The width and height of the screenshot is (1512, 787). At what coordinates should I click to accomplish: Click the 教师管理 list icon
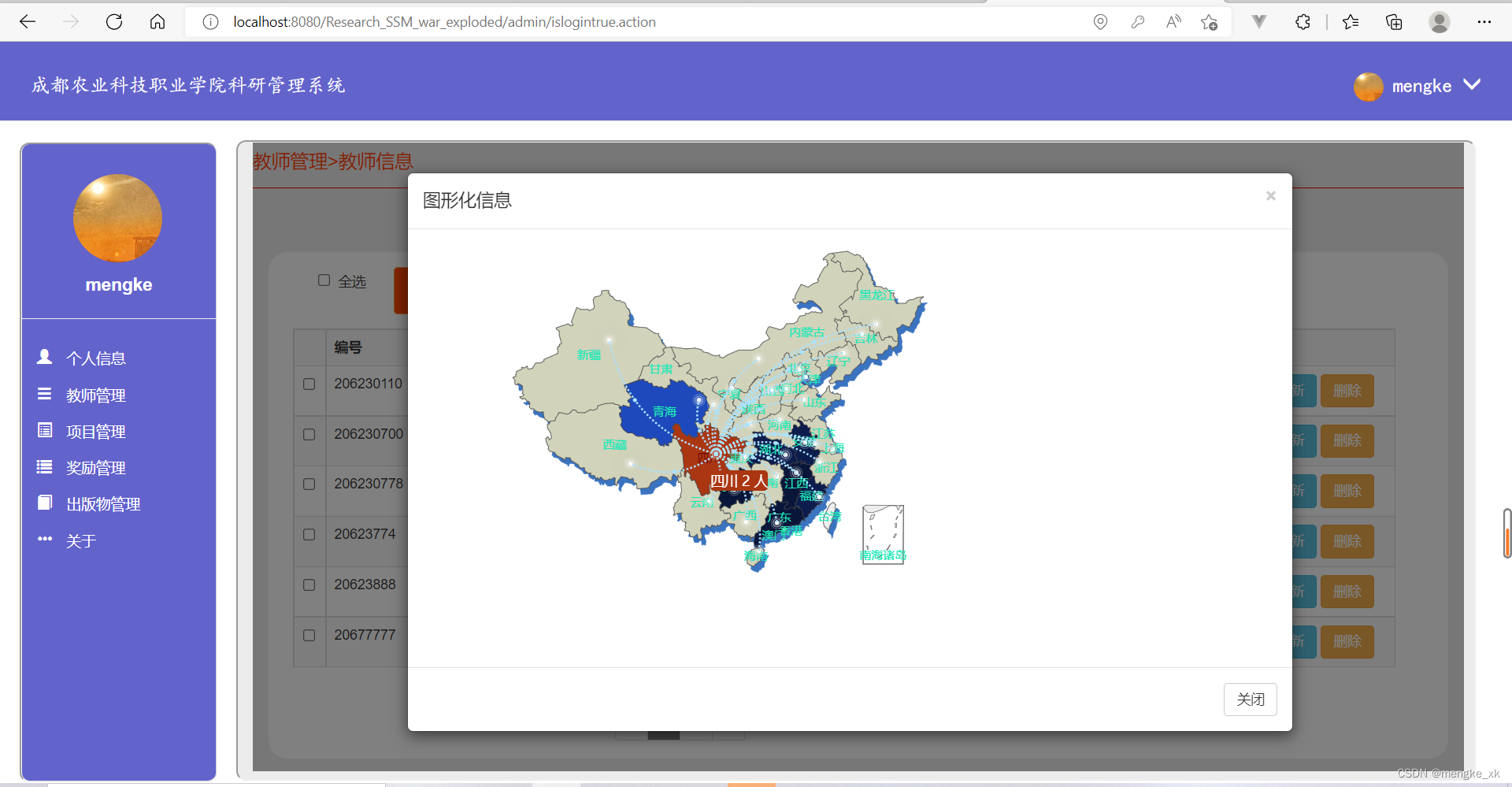tap(45, 393)
